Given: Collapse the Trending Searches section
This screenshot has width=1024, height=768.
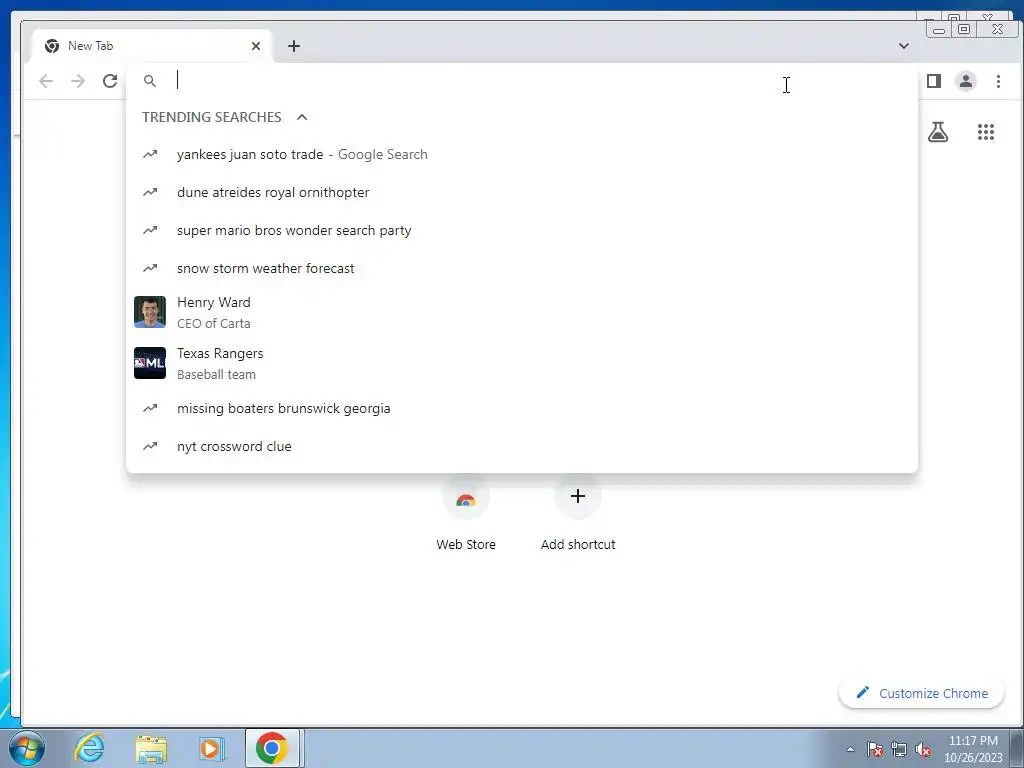Looking at the screenshot, I should click(x=302, y=118).
